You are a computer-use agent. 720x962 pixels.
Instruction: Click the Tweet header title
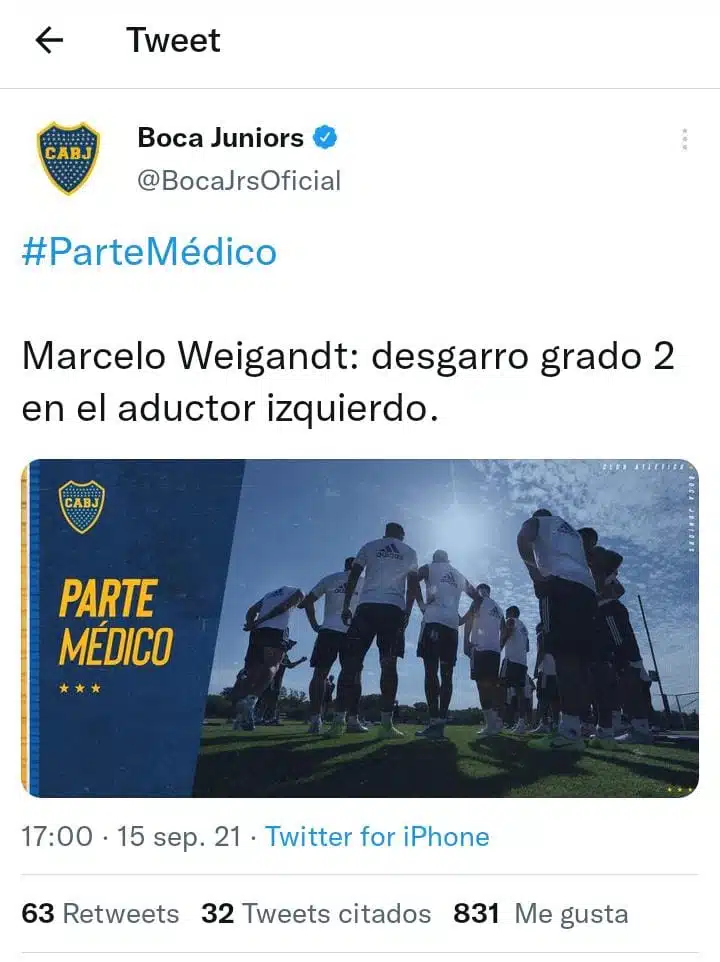173,40
